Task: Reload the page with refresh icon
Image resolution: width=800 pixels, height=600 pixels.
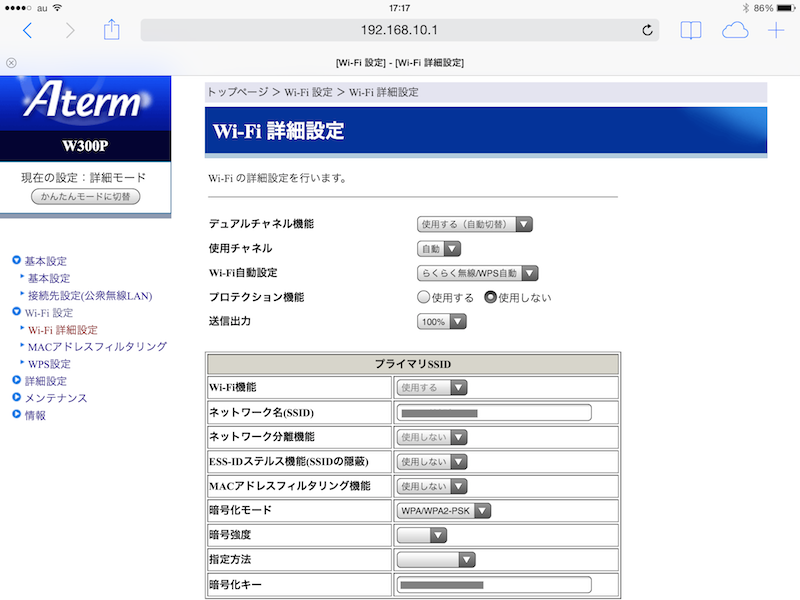Action: 647,31
